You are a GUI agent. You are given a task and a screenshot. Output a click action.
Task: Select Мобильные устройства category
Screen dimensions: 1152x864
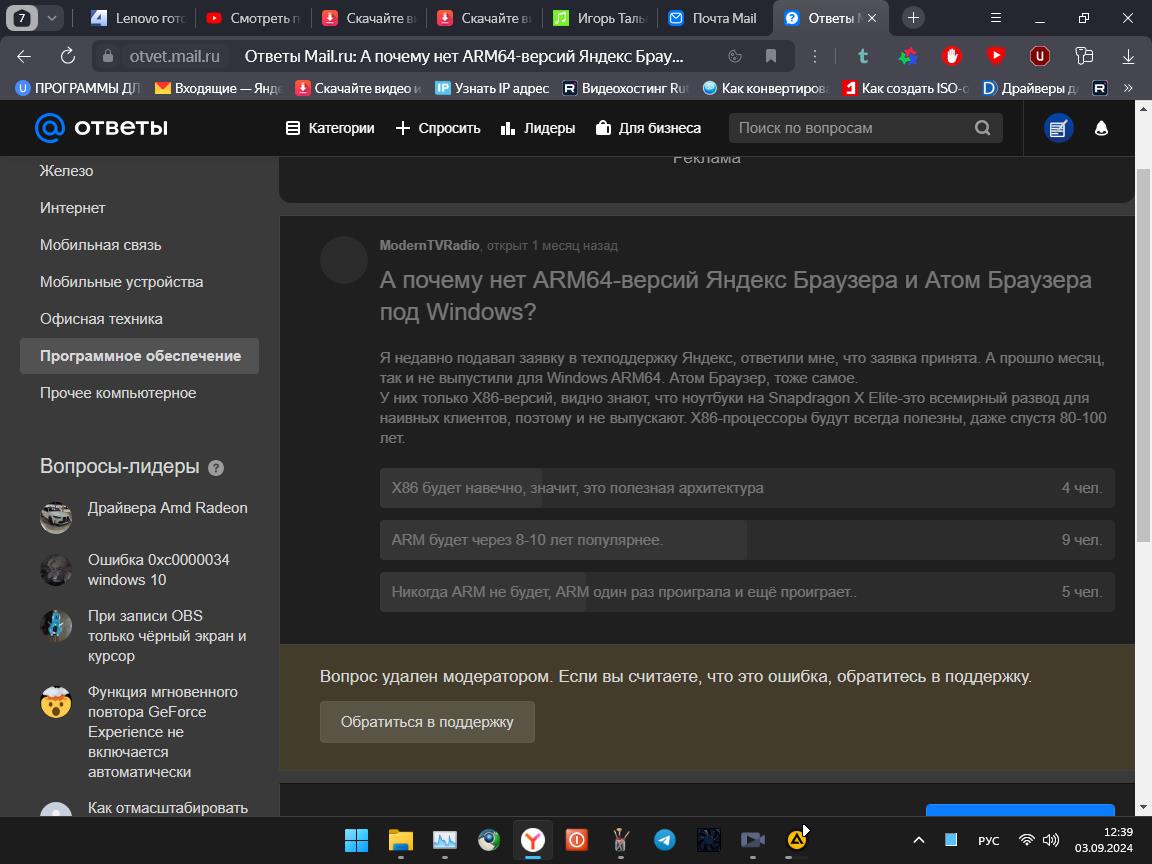(121, 282)
